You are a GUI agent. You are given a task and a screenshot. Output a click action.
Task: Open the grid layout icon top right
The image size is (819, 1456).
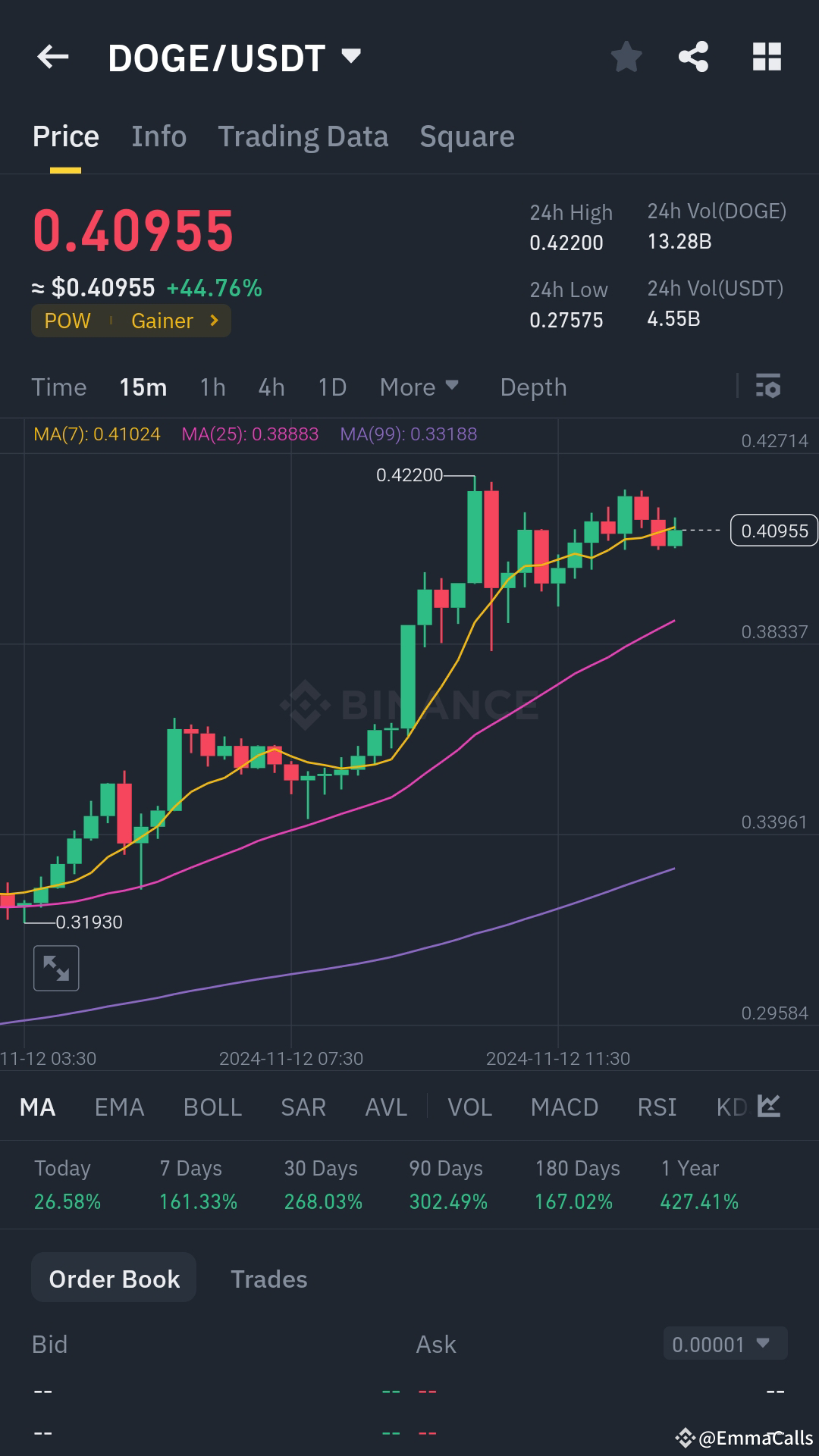click(x=766, y=57)
